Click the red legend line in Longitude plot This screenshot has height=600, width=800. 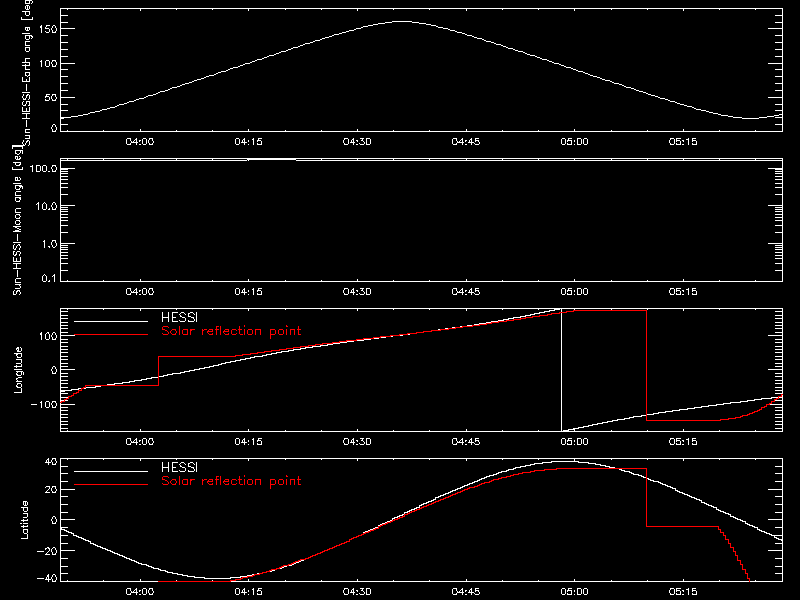(111, 335)
